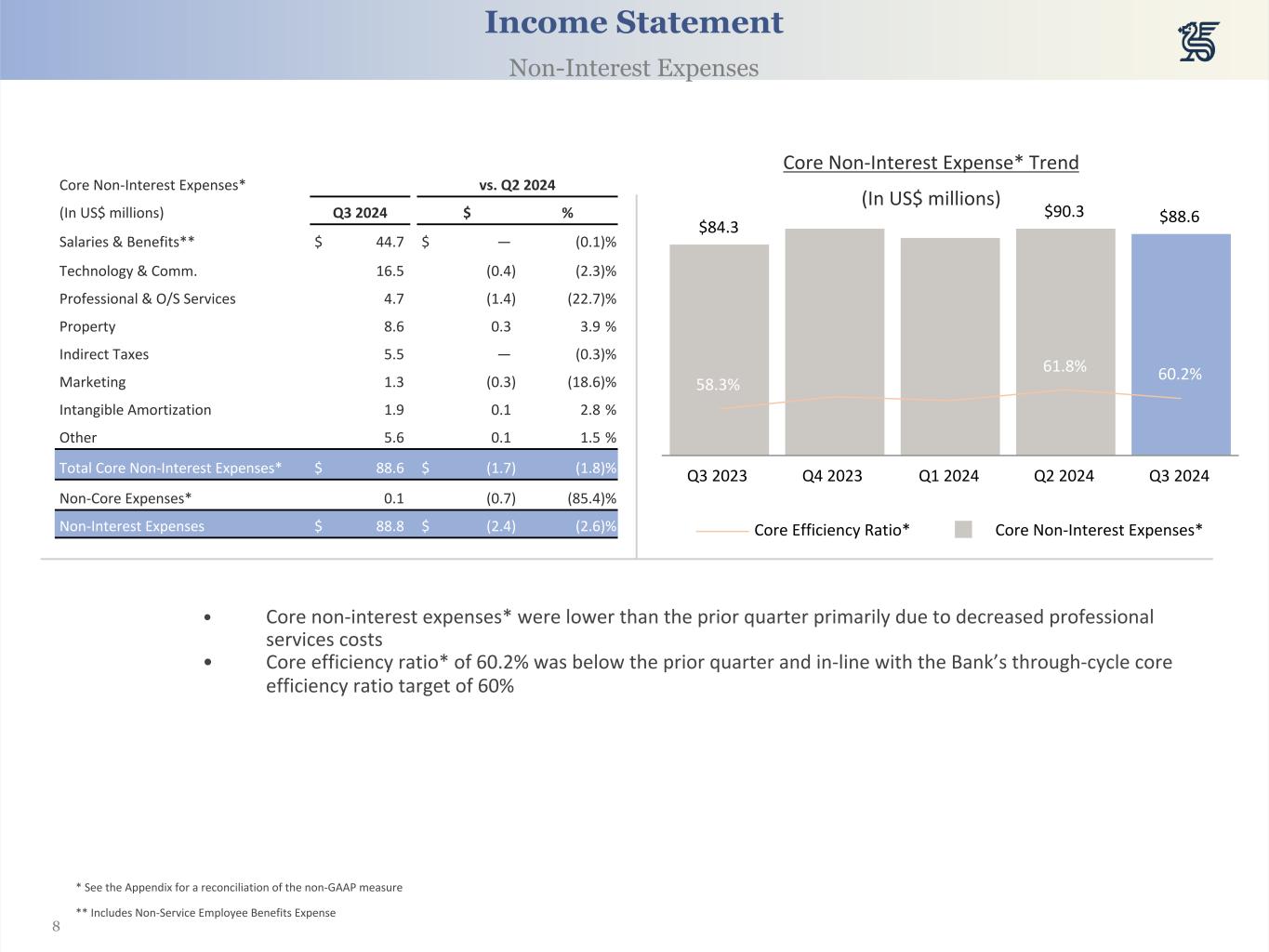Image resolution: width=1269 pixels, height=952 pixels.
Task: Click the Core Efficiency Ratio legend line sample
Action: tap(722, 531)
